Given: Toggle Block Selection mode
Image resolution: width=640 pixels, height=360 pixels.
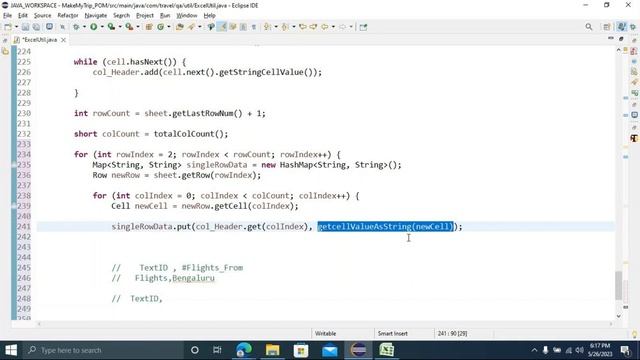Looking at the screenshot, I should [243, 27].
